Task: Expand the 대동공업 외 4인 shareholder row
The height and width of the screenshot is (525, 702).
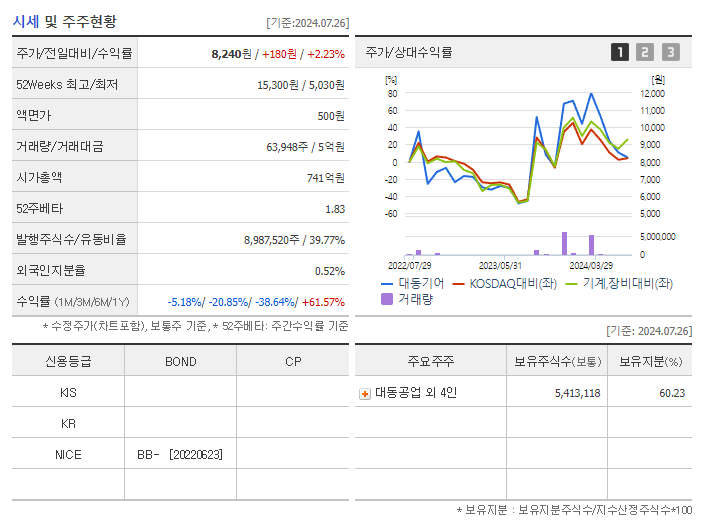Action: pyautogui.click(x=365, y=394)
